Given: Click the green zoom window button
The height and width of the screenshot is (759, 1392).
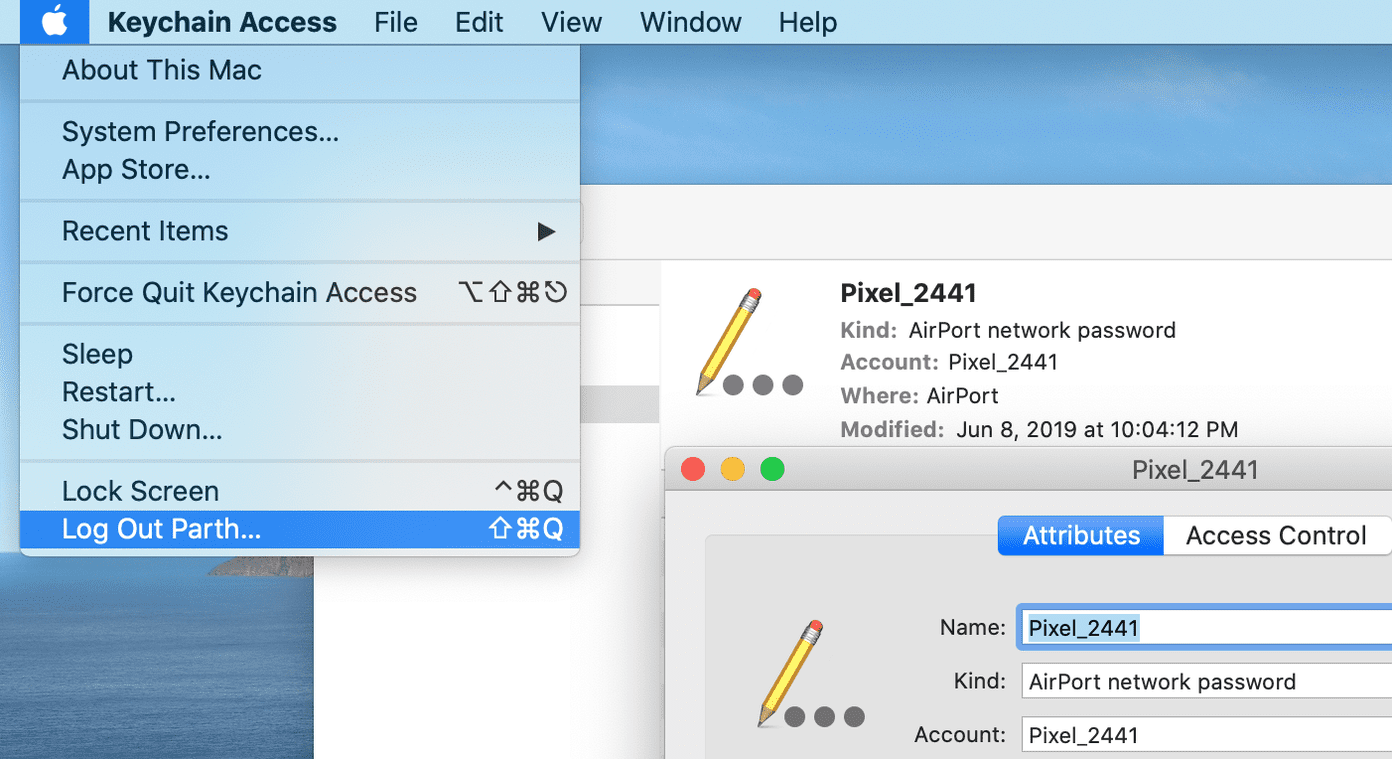Looking at the screenshot, I should point(772,469).
